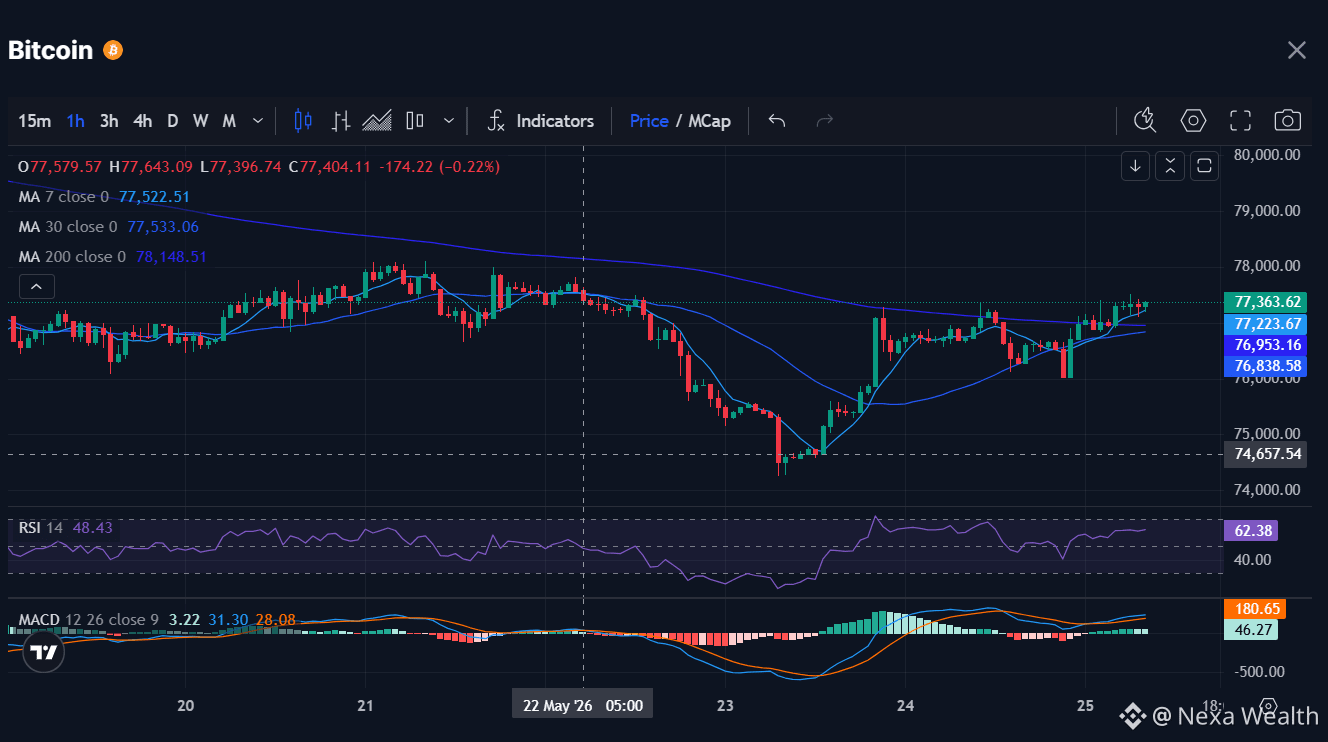The image size is (1328, 742).
Task: Open the chart type dropdown arrow
Action: coord(448,121)
